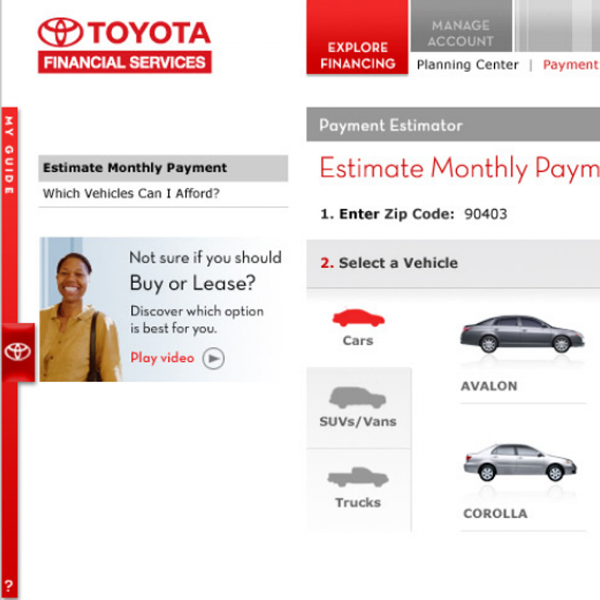Viewport: 600px width, 600px height.
Task: Open the Explore Financing tab
Action: 357,37
